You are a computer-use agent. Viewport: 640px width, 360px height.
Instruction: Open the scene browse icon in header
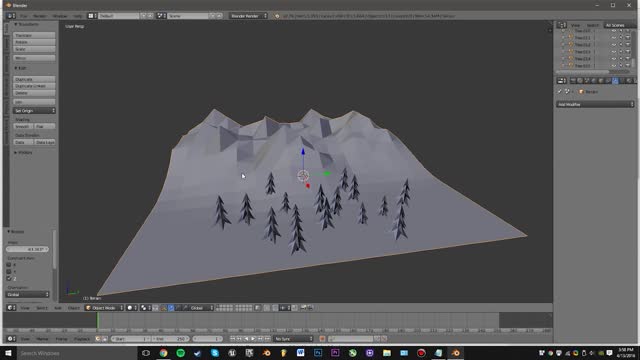[x=162, y=16]
